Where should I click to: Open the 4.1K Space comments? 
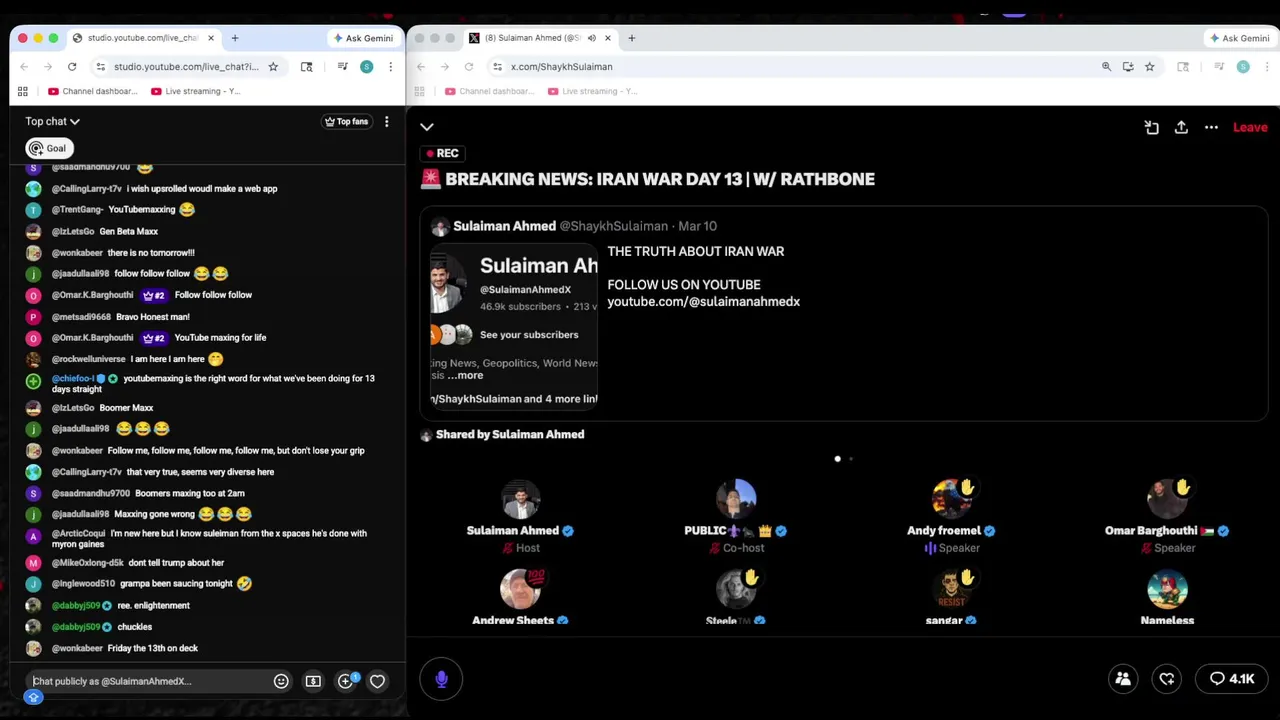1232,679
